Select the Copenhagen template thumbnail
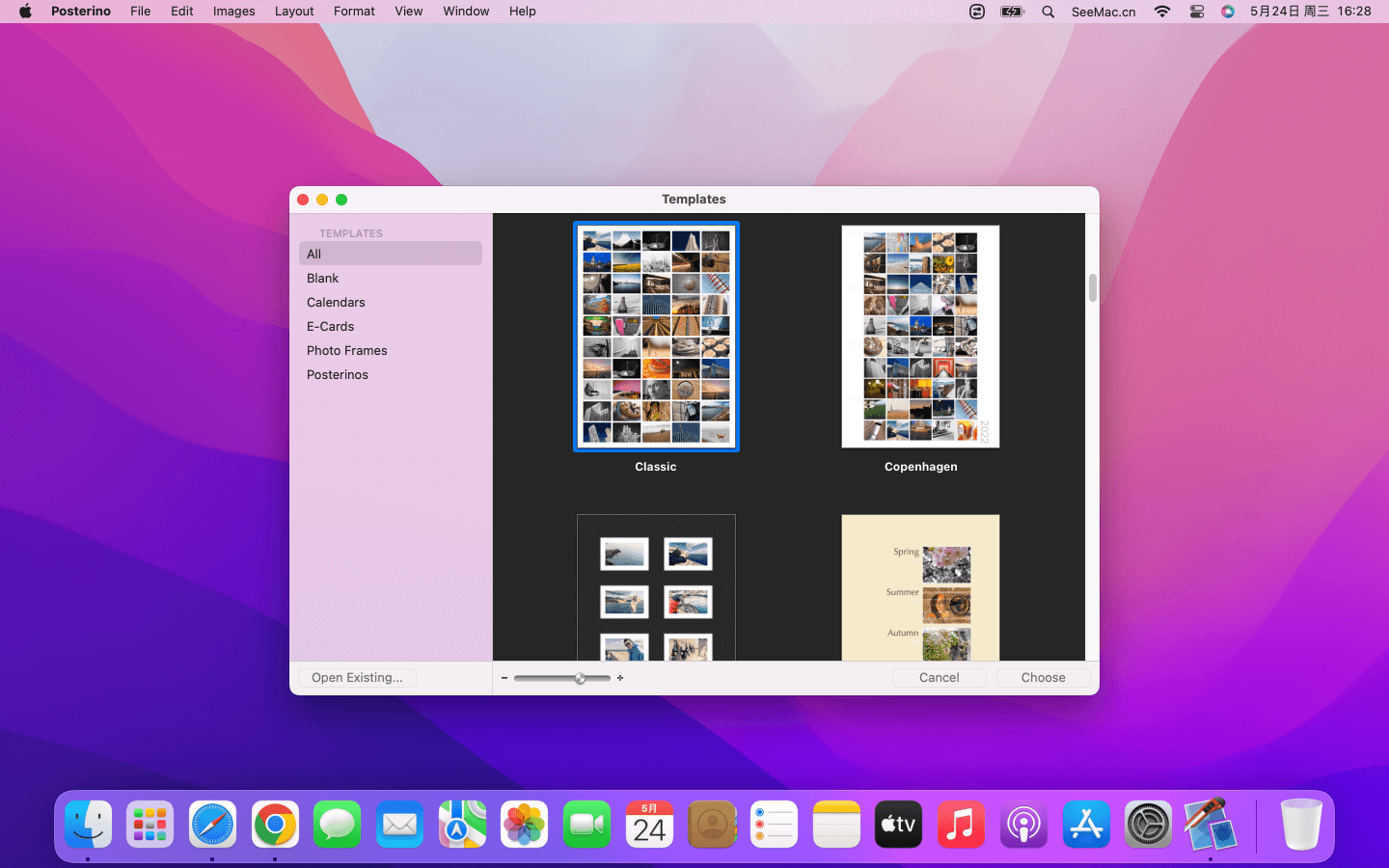The width and height of the screenshot is (1389, 868). click(x=920, y=337)
